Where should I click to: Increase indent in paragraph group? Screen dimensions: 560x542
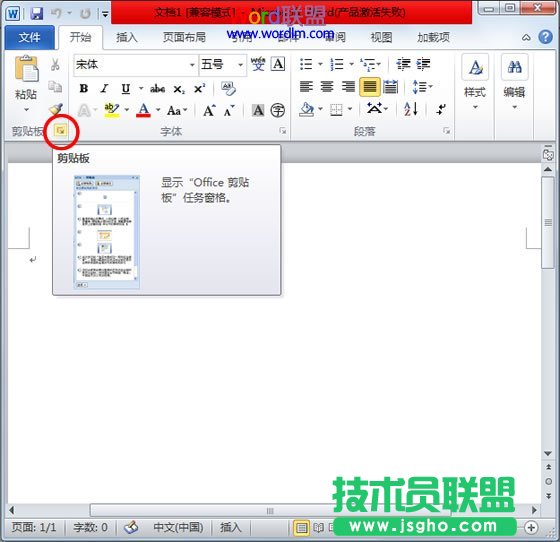[x=424, y=64]
